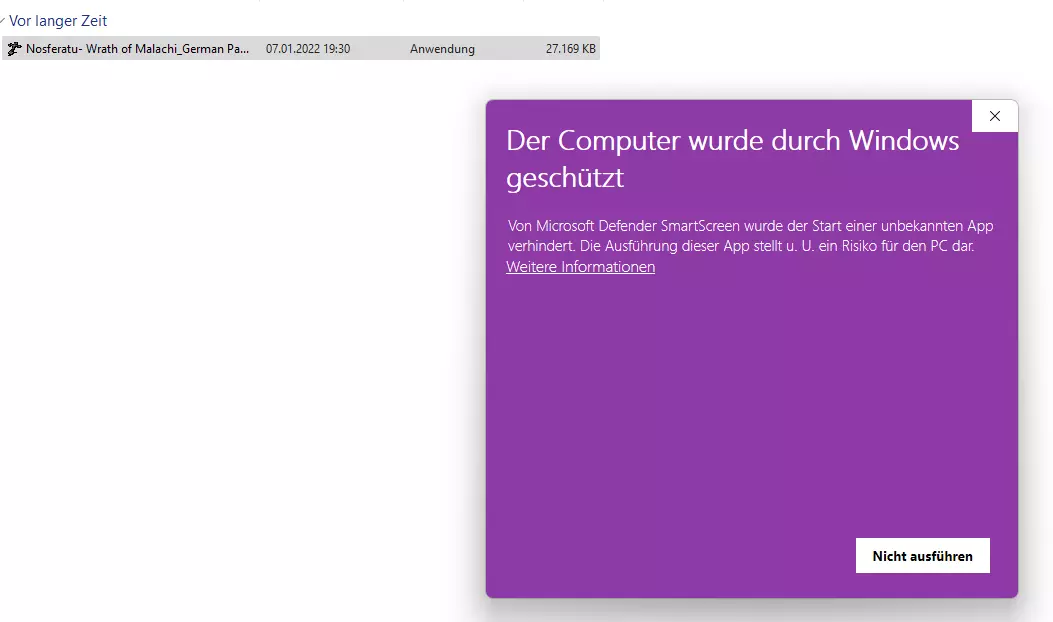Click the 'Anwendung' type cell

442,49
